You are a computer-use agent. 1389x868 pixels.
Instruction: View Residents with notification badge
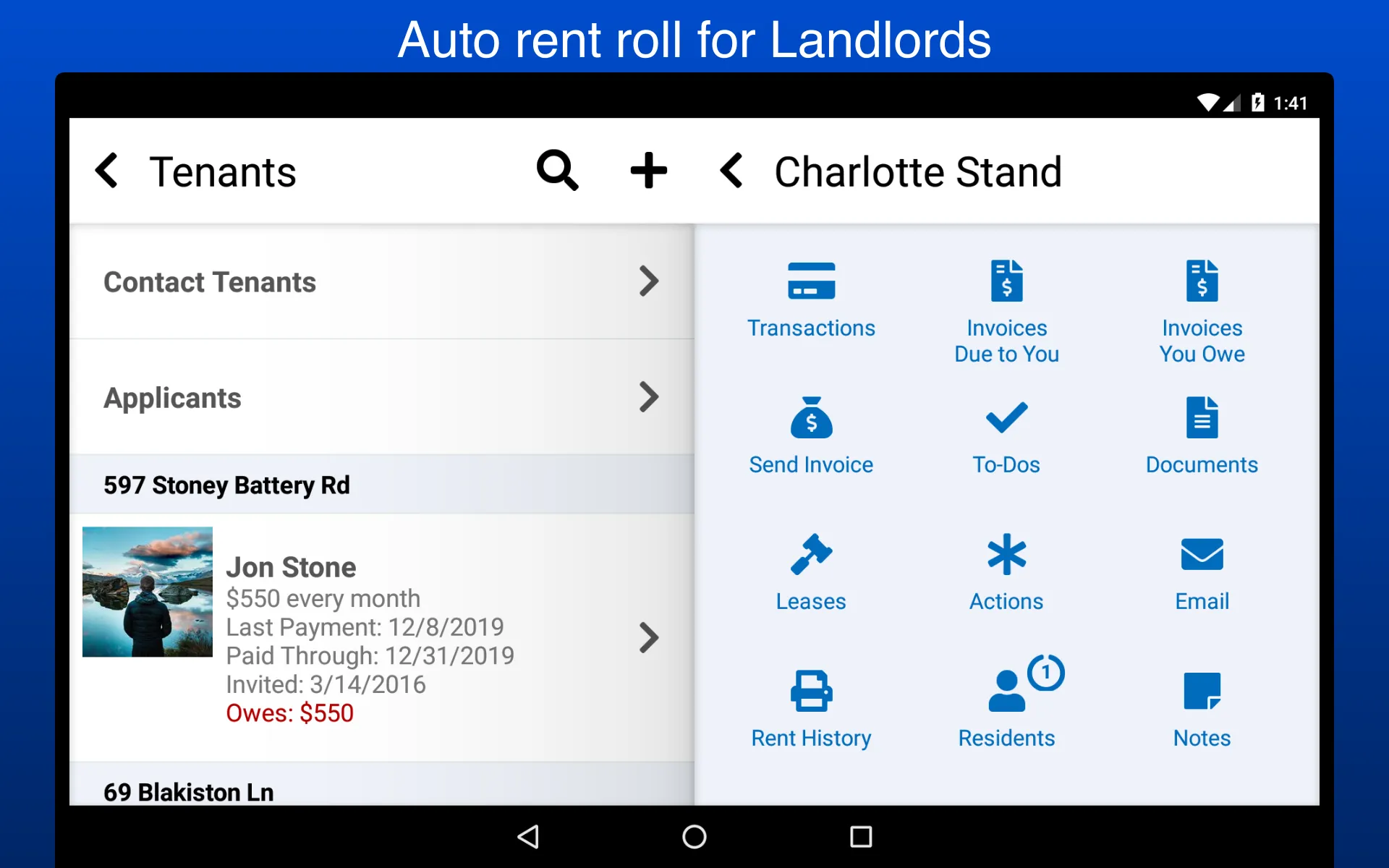1006,700
